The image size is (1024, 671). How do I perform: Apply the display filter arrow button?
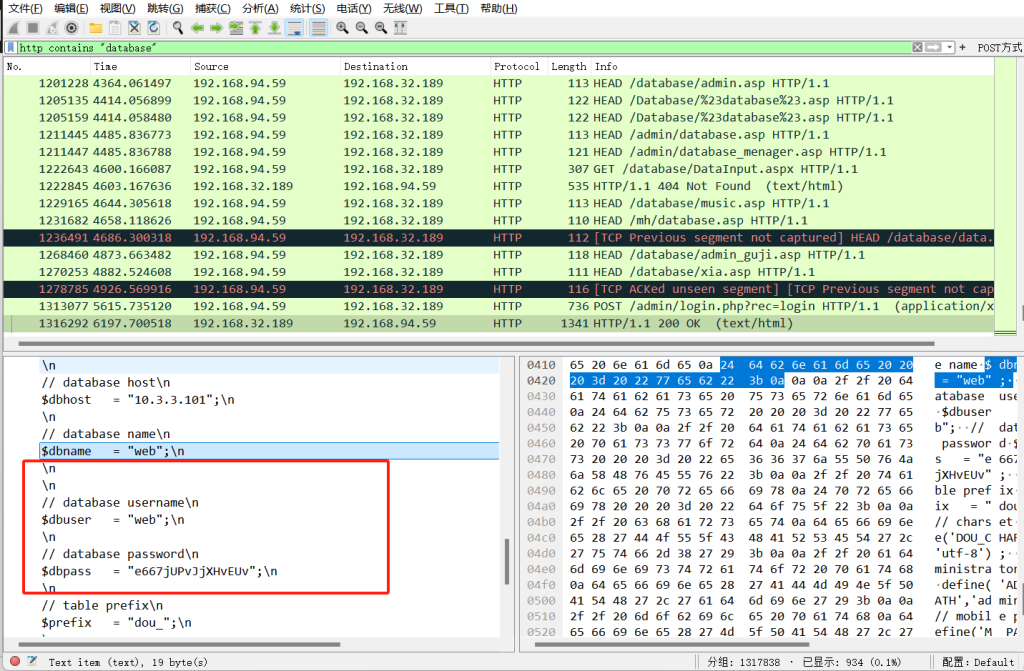tap(934, 48)
